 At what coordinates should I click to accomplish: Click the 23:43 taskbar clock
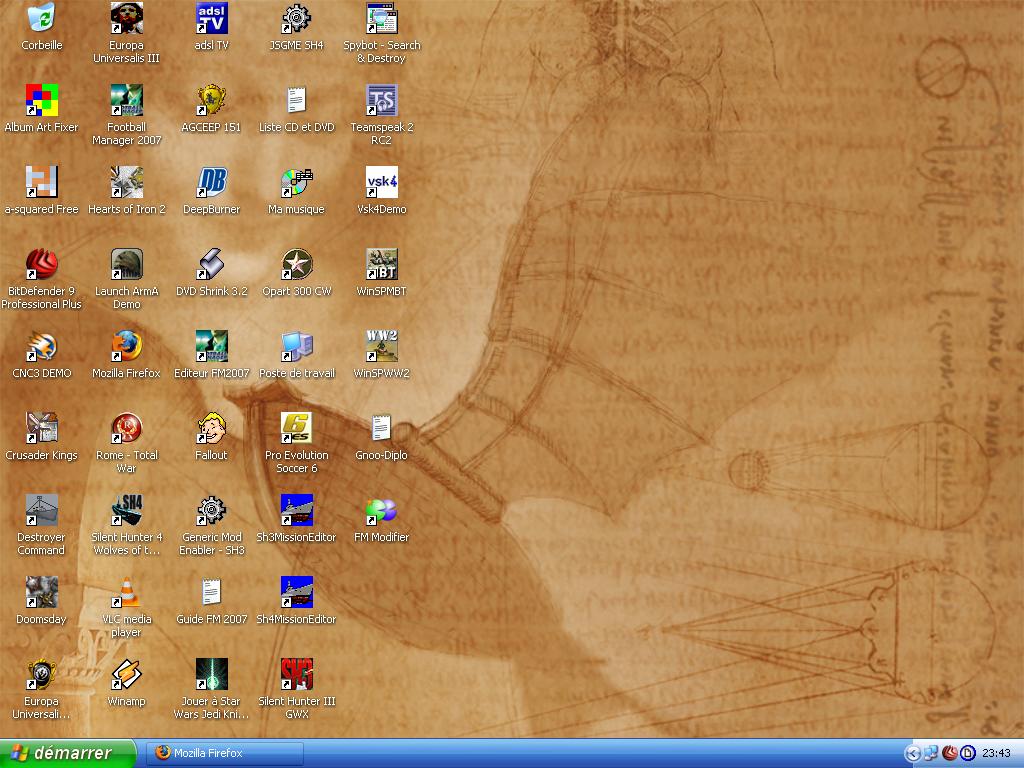pyautogui.click(x=996, y=754)
